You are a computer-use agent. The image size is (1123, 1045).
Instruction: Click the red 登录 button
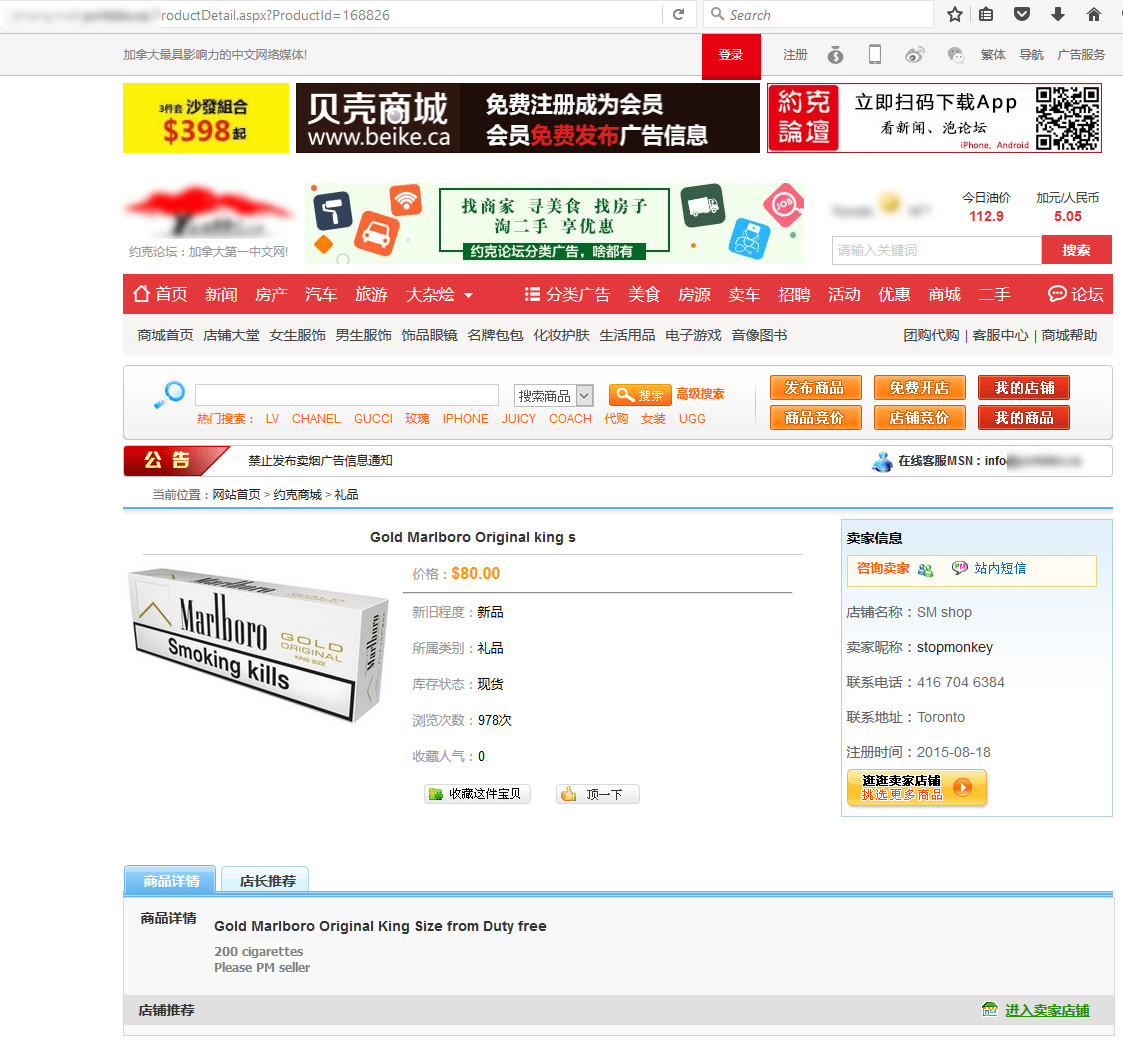pos(731,55)
